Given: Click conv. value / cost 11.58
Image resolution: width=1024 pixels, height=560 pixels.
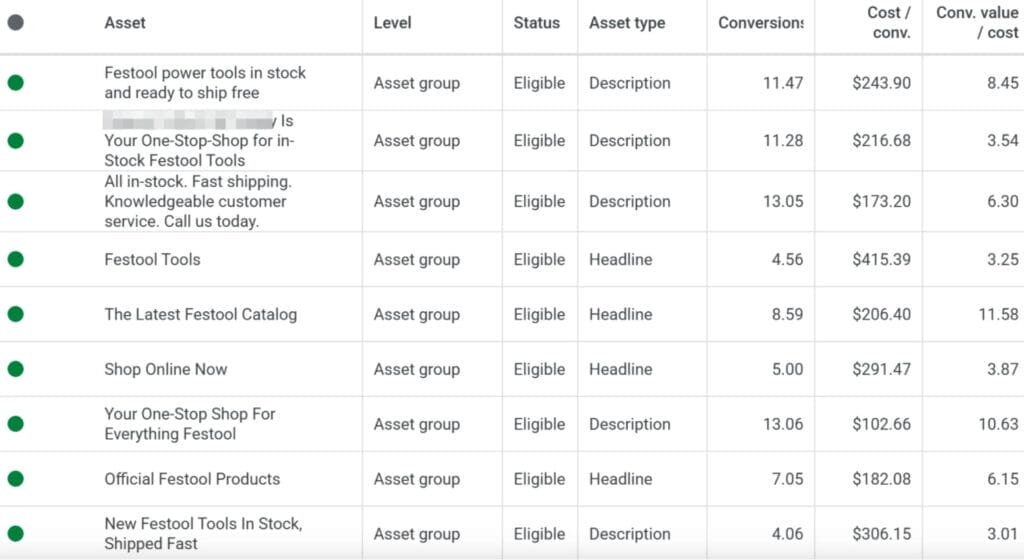Looking at the screenshot, I should [998, 314].
